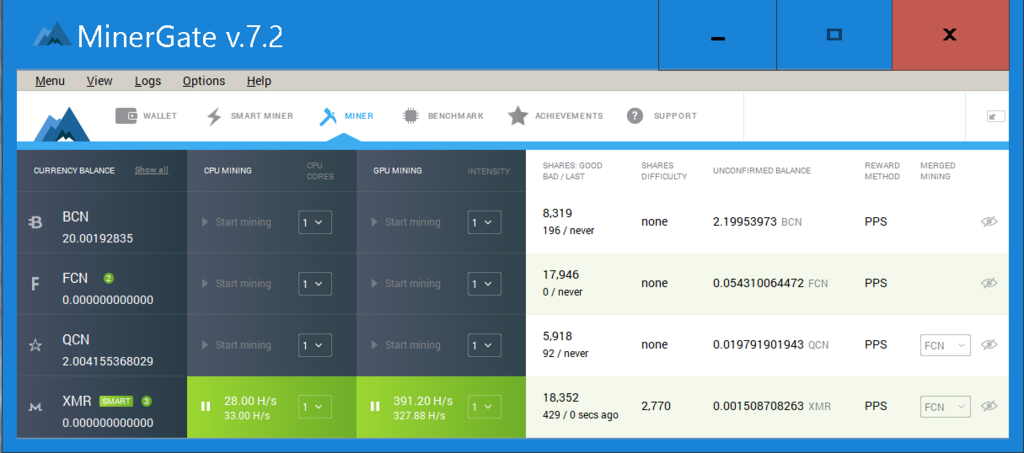Image resolution: width=1024 pixels, height=453 pixels.
Task: Toggle visibility eye for BCN row
Action: coord(989,222)
